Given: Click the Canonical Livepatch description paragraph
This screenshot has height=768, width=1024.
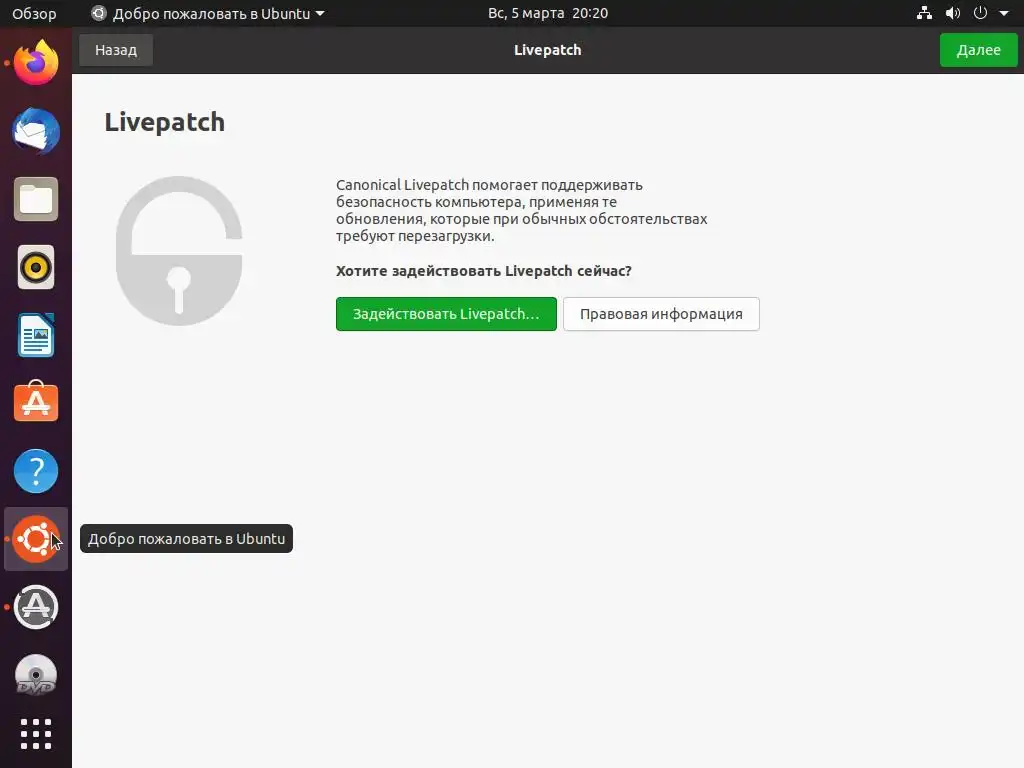Looking at the screenshot, I should click(x=521, y=210).
